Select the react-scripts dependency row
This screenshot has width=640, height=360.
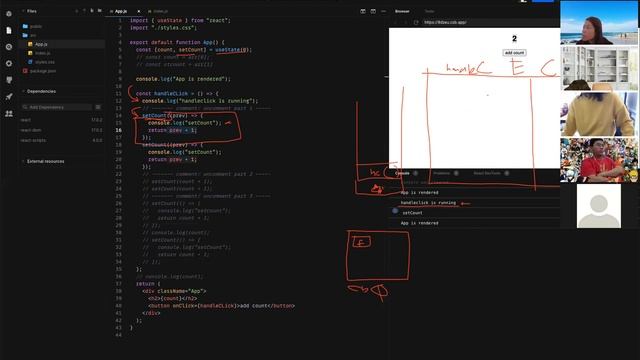[x=61, y=140]
